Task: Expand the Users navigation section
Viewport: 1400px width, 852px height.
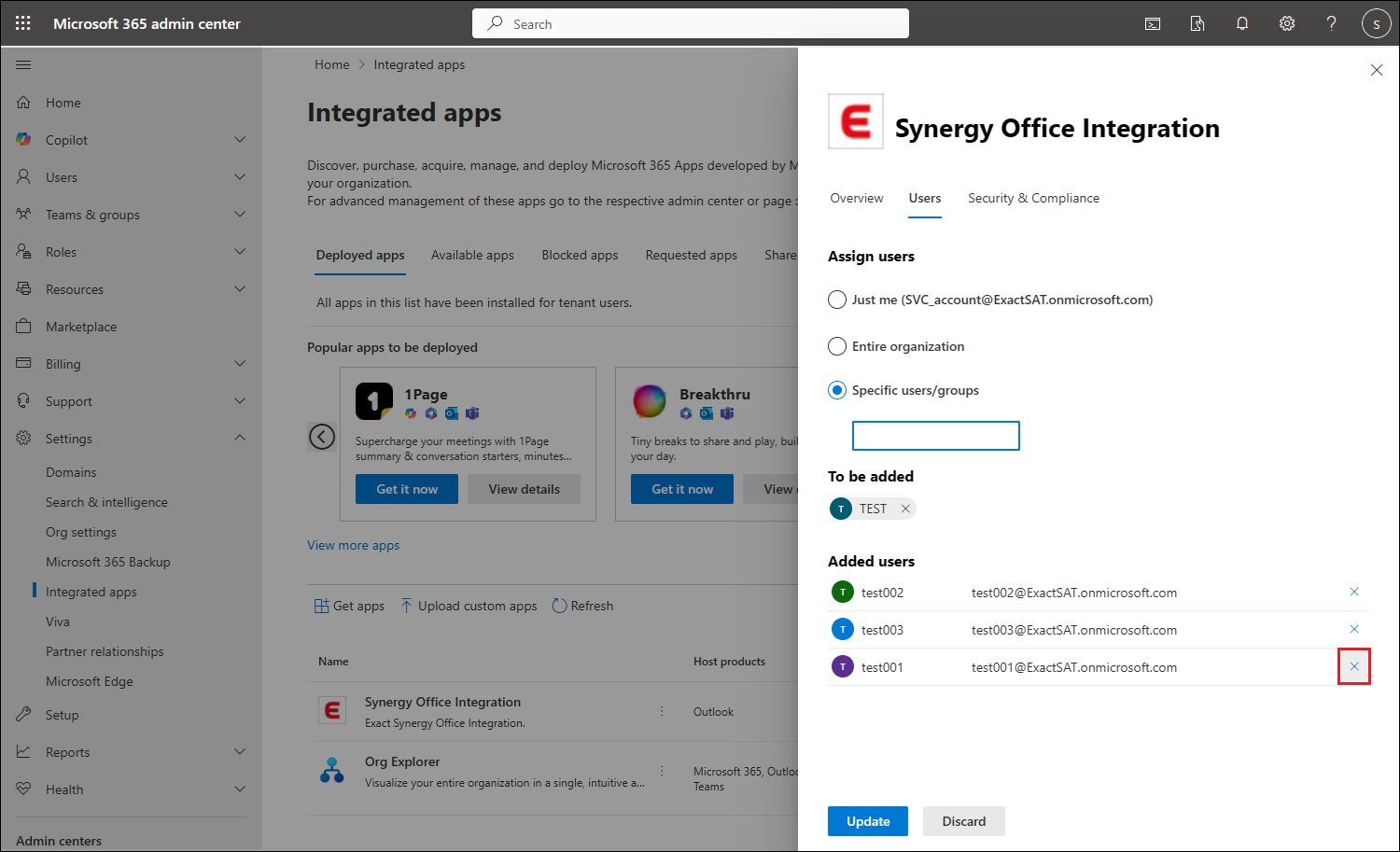Action: tap(240, 177)
